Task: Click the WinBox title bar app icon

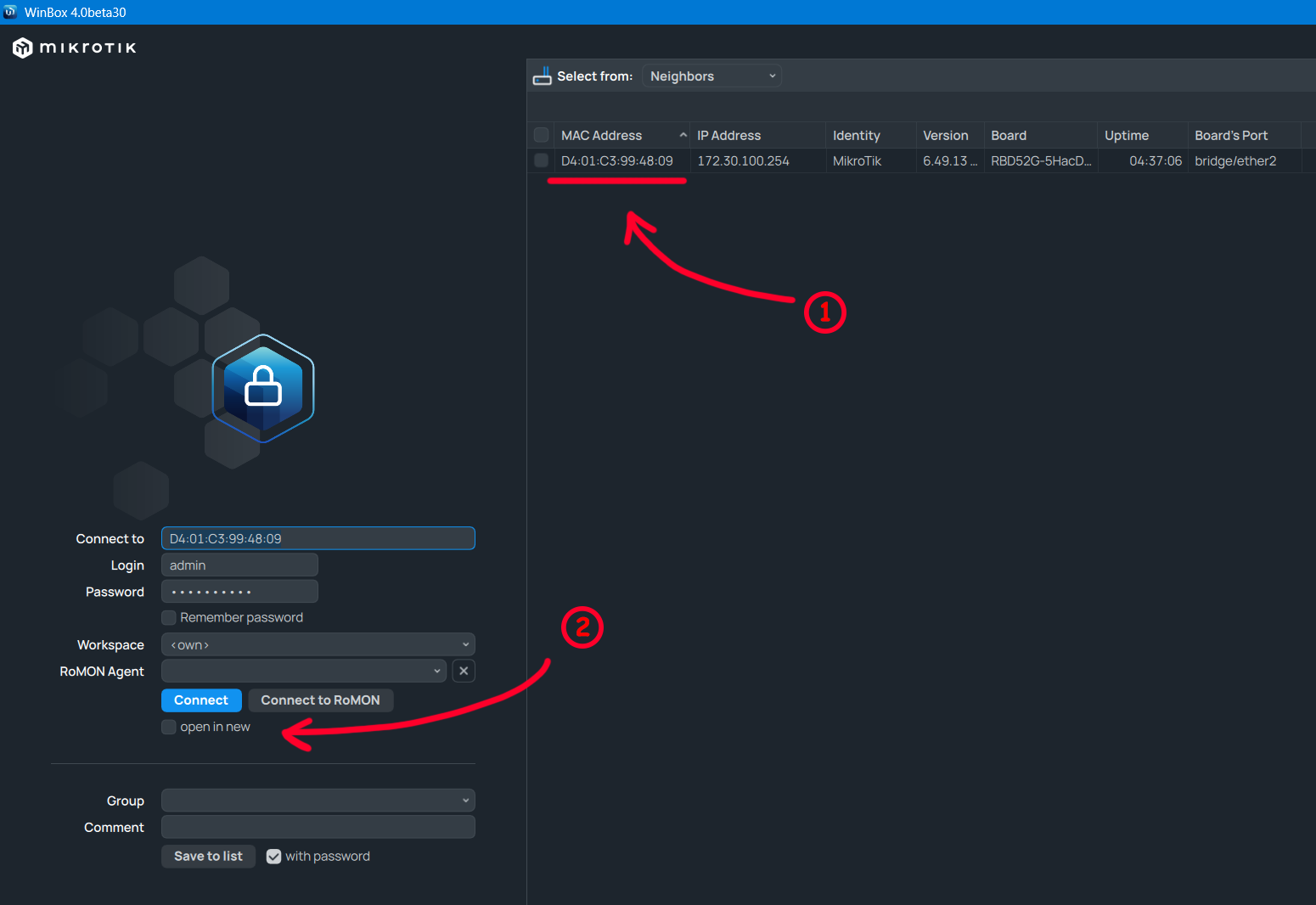Action: coord(10,12)
